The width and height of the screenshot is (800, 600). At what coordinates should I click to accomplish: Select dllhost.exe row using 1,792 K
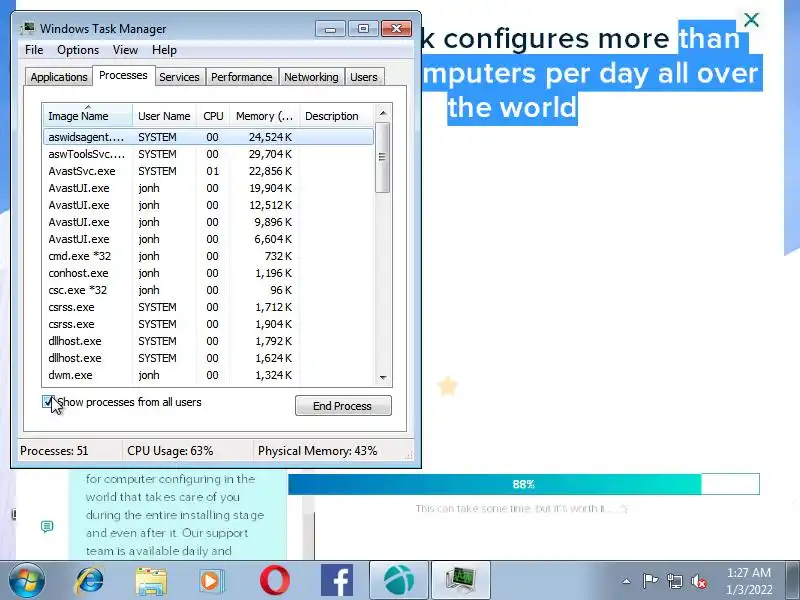tap(208, 341)
